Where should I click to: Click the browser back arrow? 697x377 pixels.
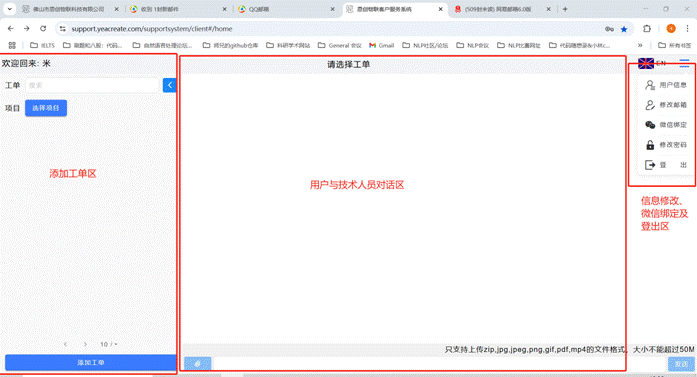pyautogui.click(x=11, y=28)
